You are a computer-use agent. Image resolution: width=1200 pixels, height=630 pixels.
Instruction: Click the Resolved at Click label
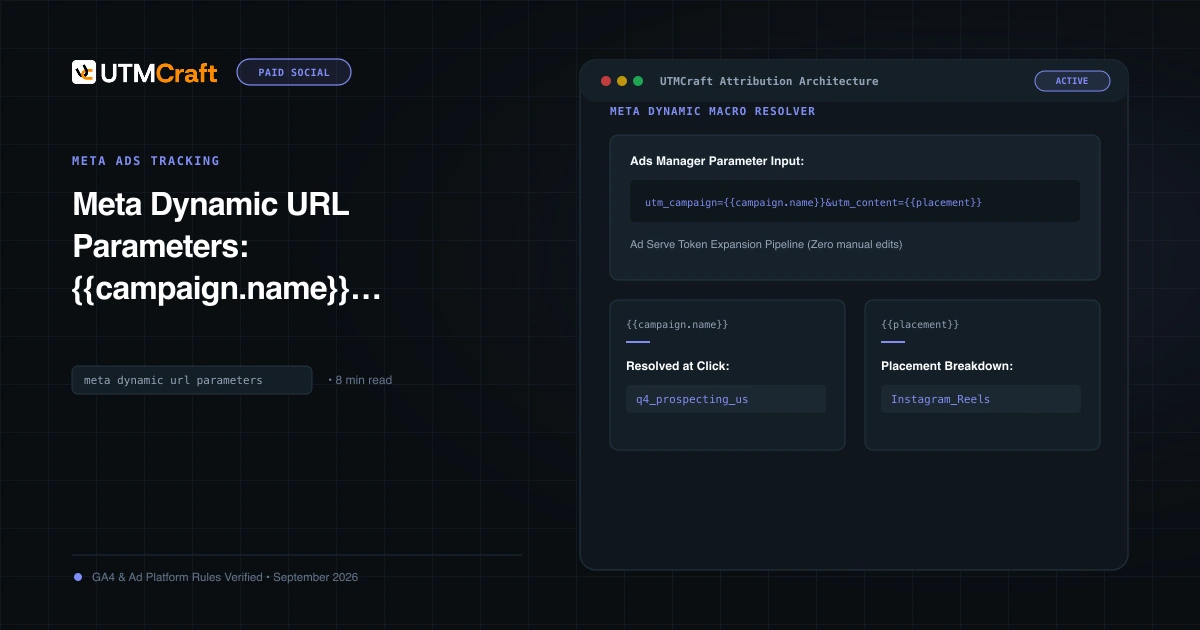[678, 366]
